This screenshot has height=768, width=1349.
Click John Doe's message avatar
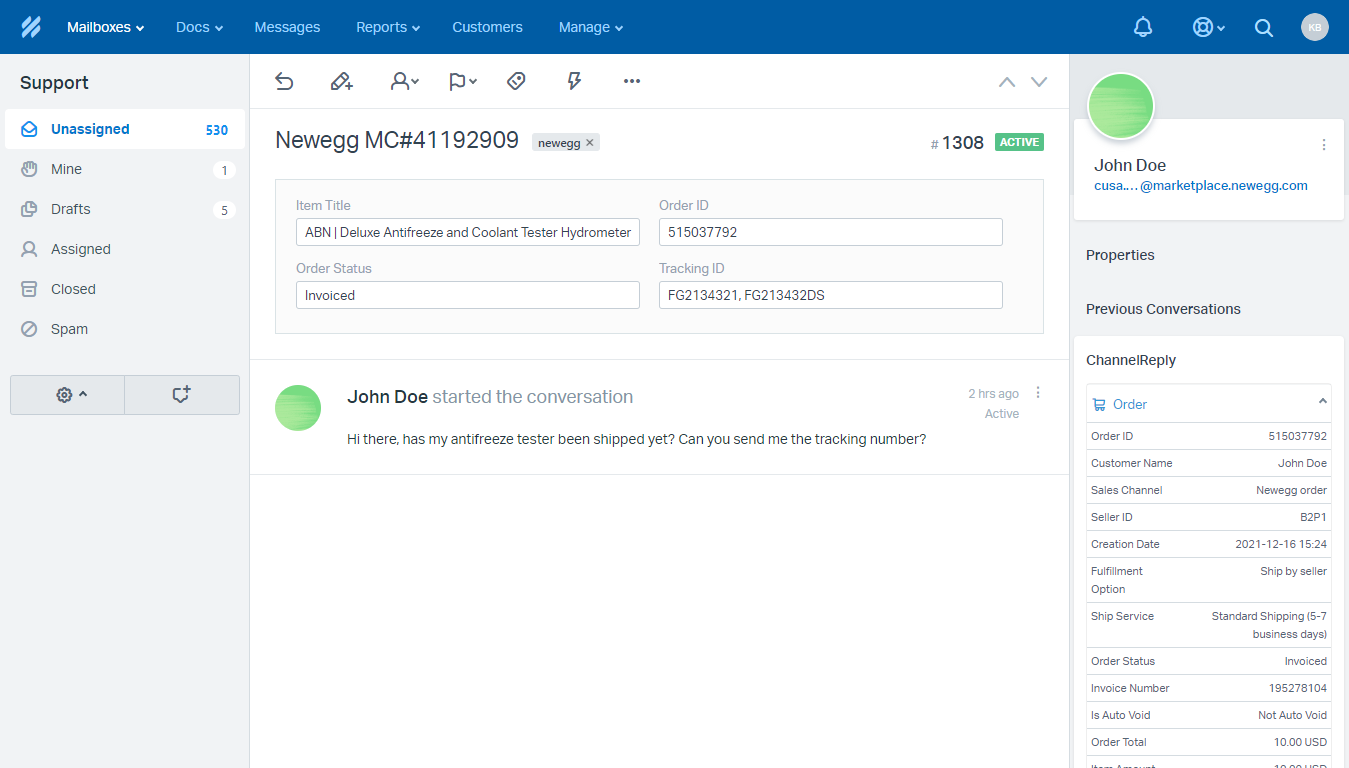(298, 408)
